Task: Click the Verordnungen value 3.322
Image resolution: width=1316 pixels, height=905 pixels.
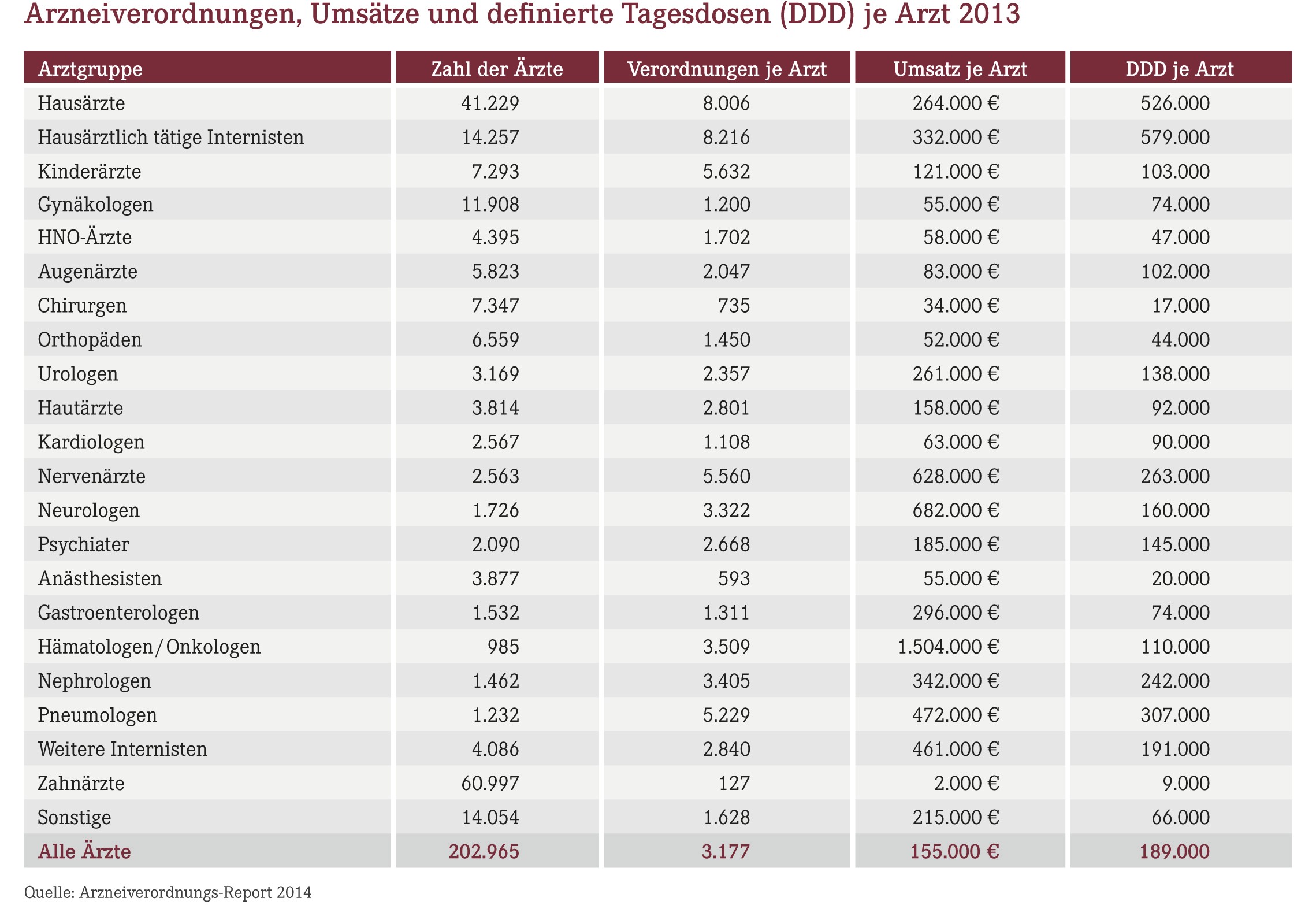Action: 726,510
